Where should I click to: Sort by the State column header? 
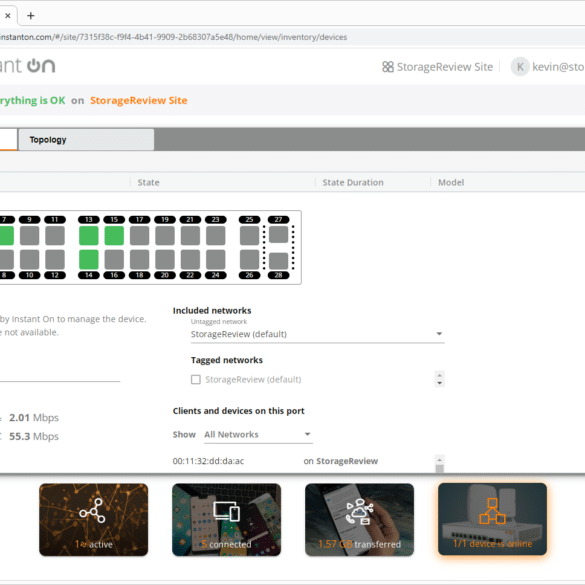[148, 182]
